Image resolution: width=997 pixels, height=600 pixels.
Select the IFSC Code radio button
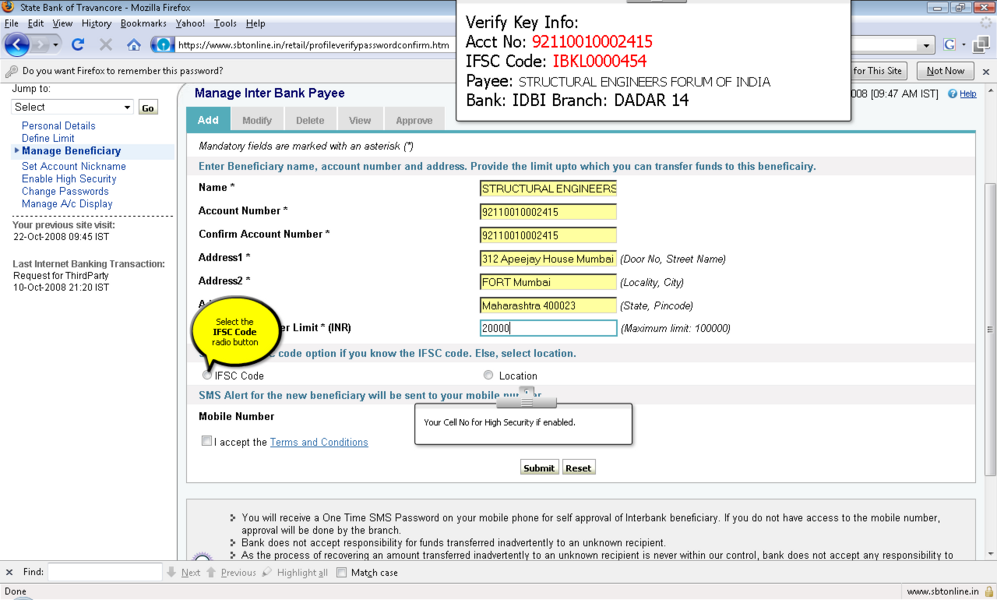(x=207, y=376)
